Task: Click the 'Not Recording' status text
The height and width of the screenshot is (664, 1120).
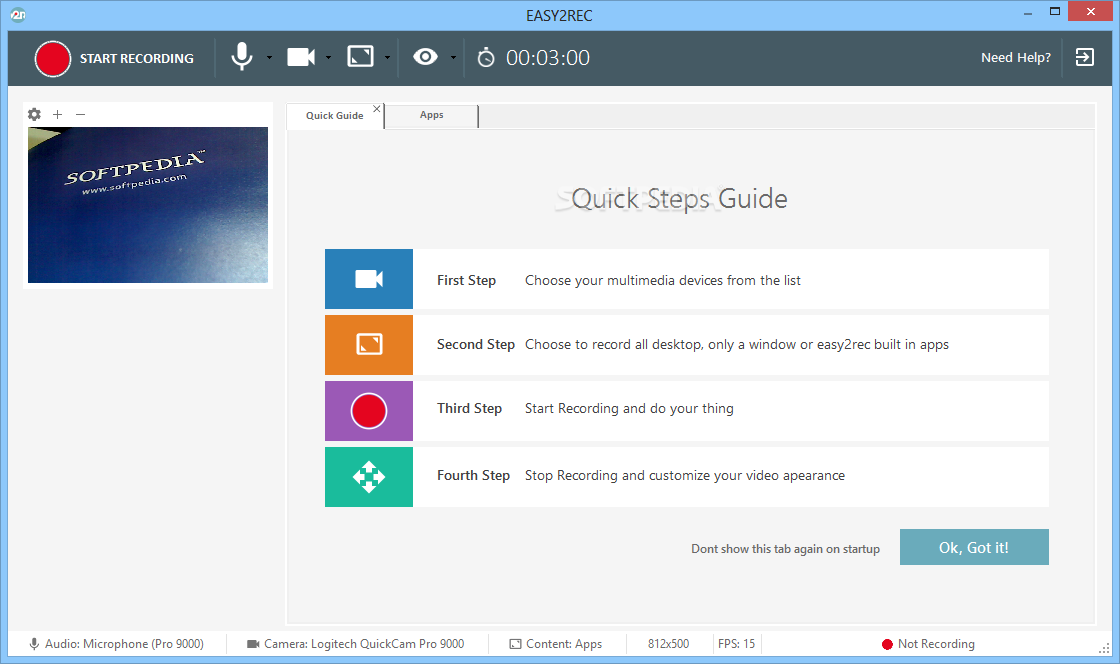Action: tap(936, 644)
